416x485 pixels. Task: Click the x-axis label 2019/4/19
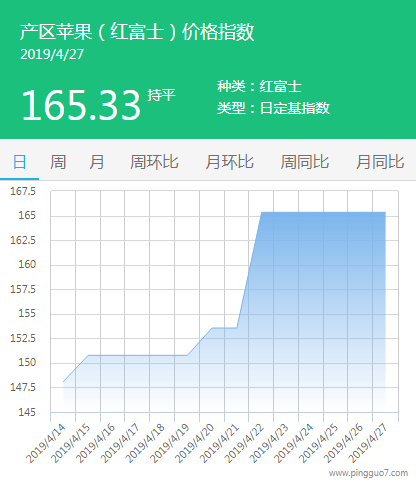170,443
